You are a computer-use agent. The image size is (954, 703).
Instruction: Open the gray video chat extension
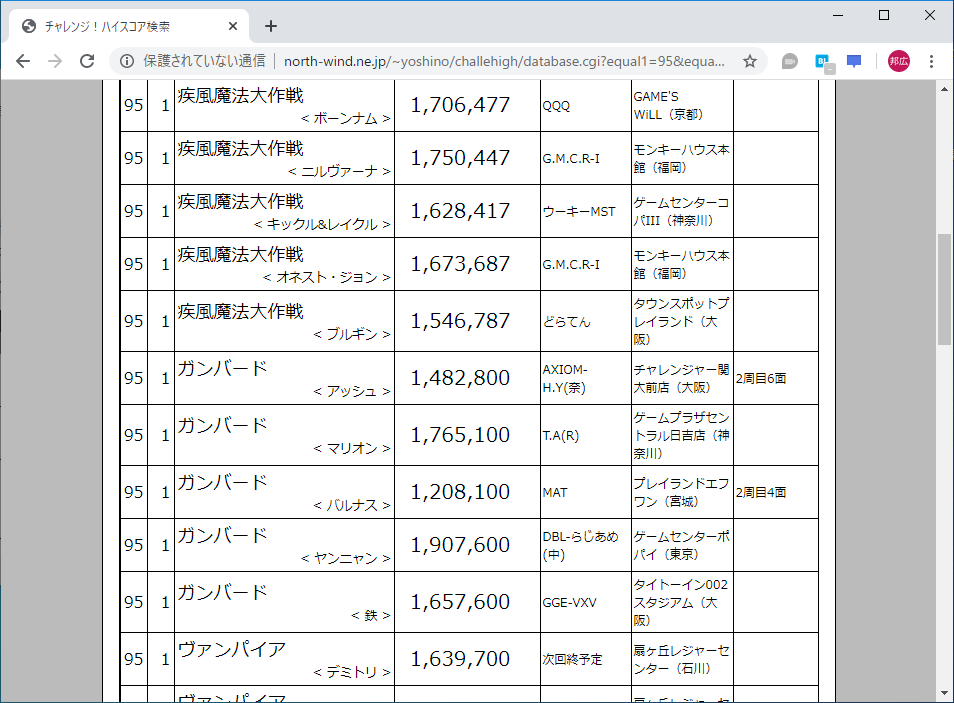coord(789,61)
